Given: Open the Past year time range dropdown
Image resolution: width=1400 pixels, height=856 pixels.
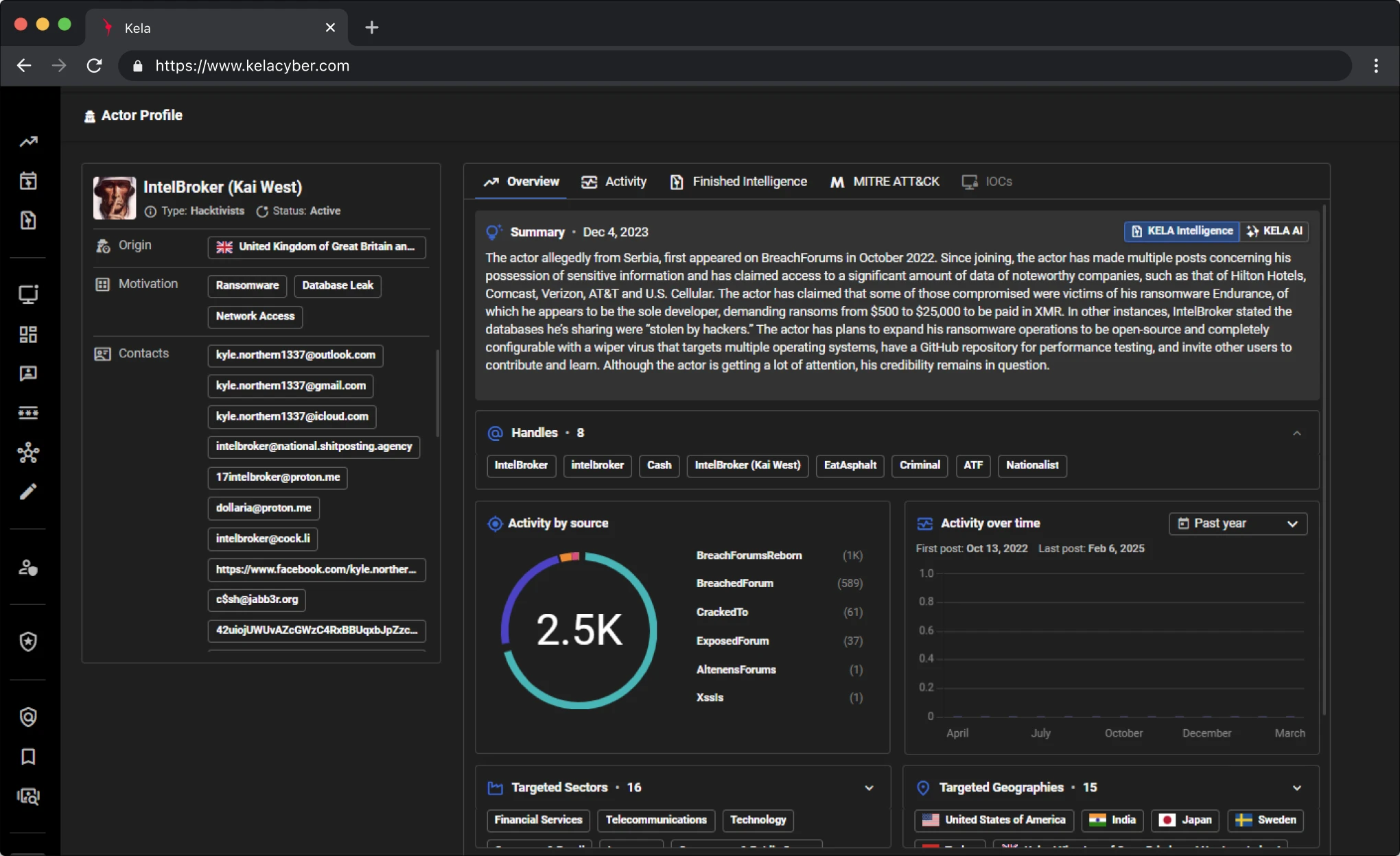Looking at the screenshot, I should click(x=1237, y=523).
